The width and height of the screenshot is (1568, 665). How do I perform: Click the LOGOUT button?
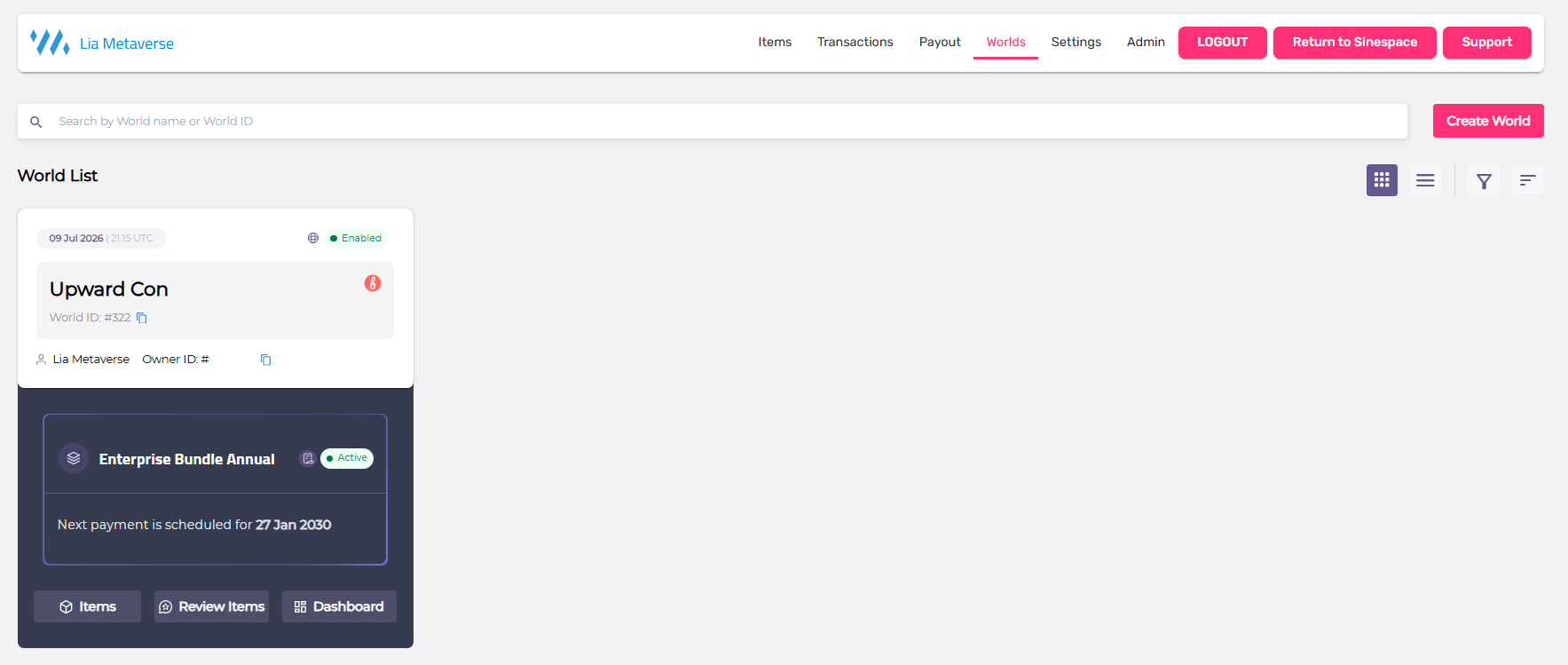pyautogui.click(x=1222, y=43)
